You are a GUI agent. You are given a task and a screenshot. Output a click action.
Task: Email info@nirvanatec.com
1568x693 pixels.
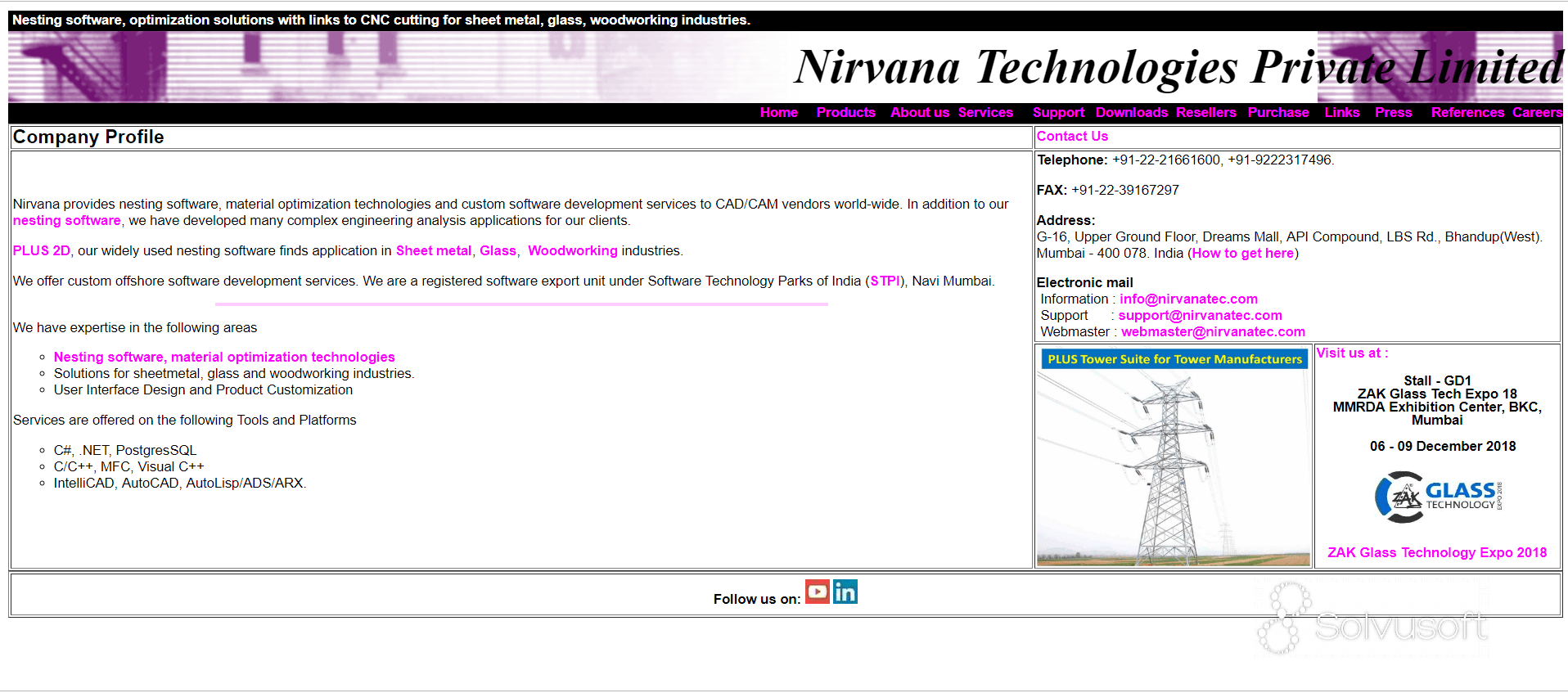click(1188, 299)
